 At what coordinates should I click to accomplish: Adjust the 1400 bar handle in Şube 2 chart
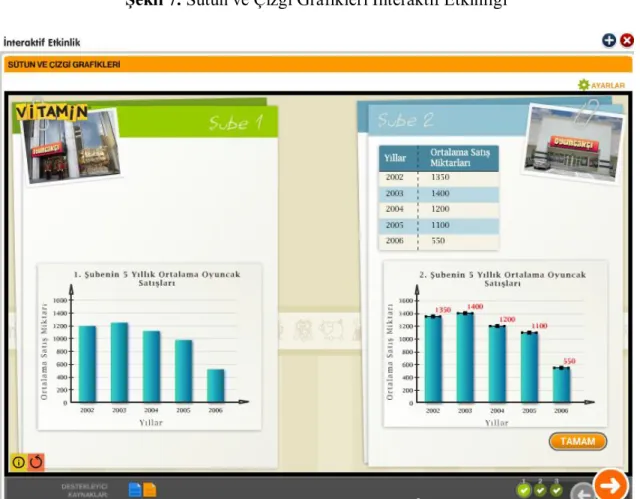[465, 313]
